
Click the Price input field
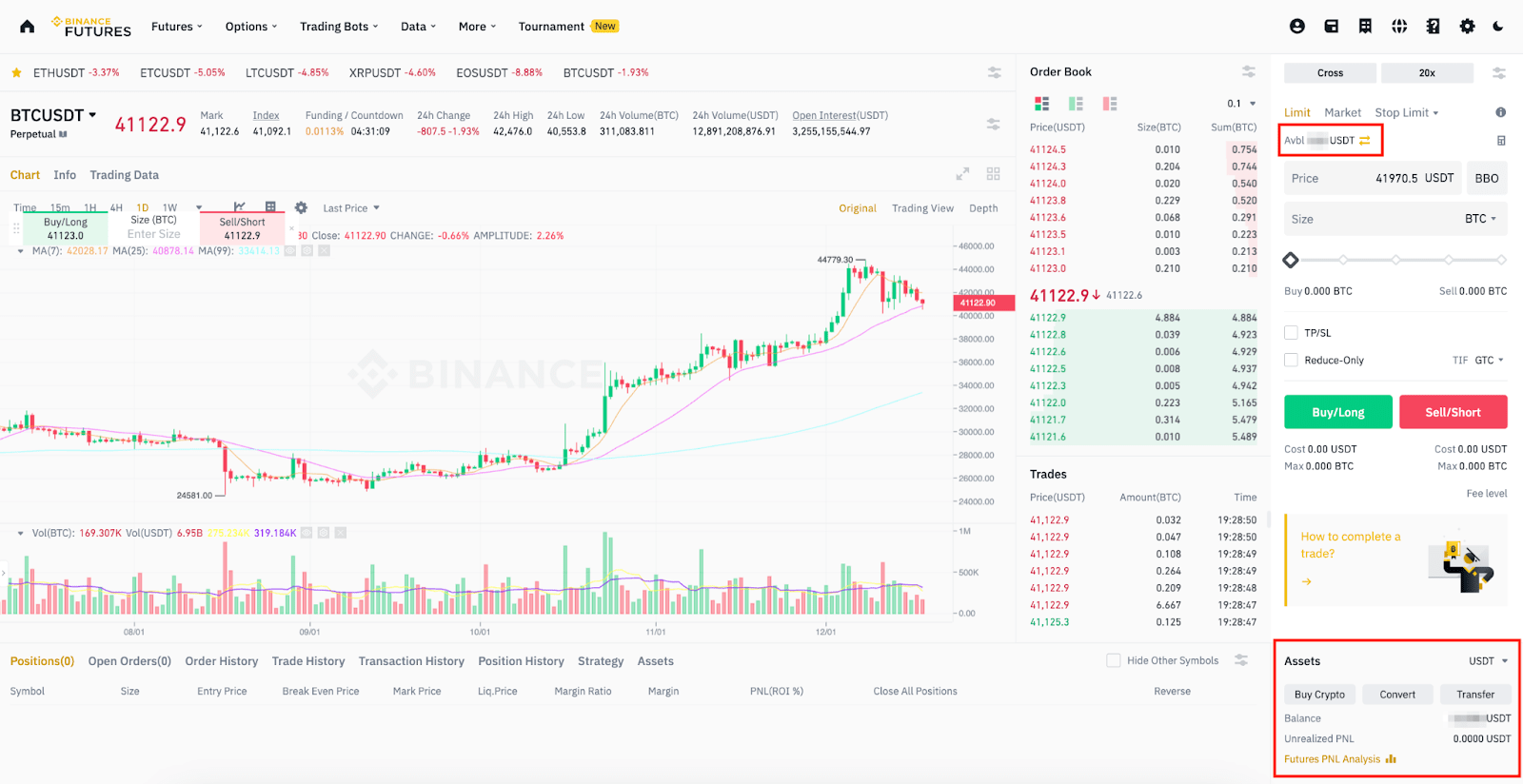point(1373,178)
